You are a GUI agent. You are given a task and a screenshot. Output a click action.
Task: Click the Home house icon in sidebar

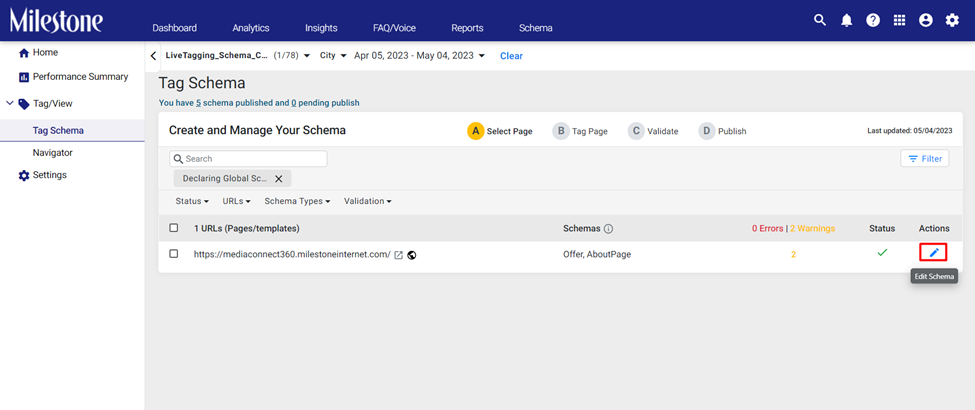pyautogui.click(x=24, y=53)
